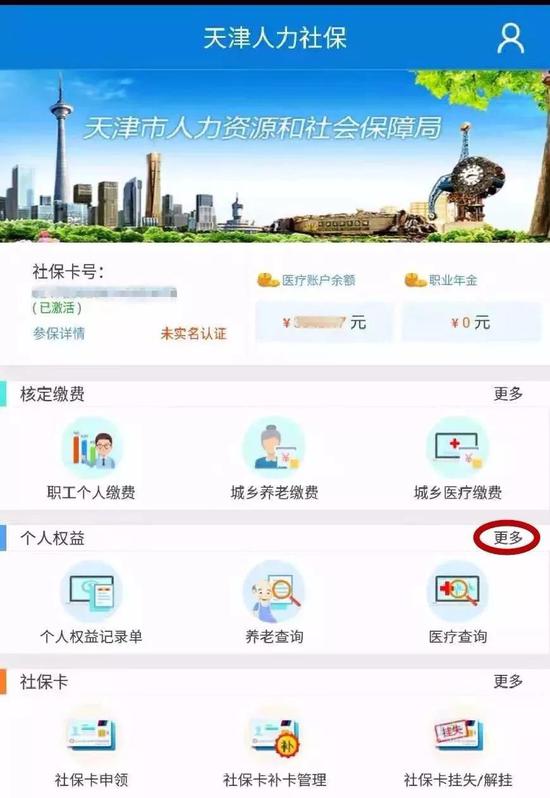
Task: Expand 更多 in 社保卡 section
Action: point(508,681)
